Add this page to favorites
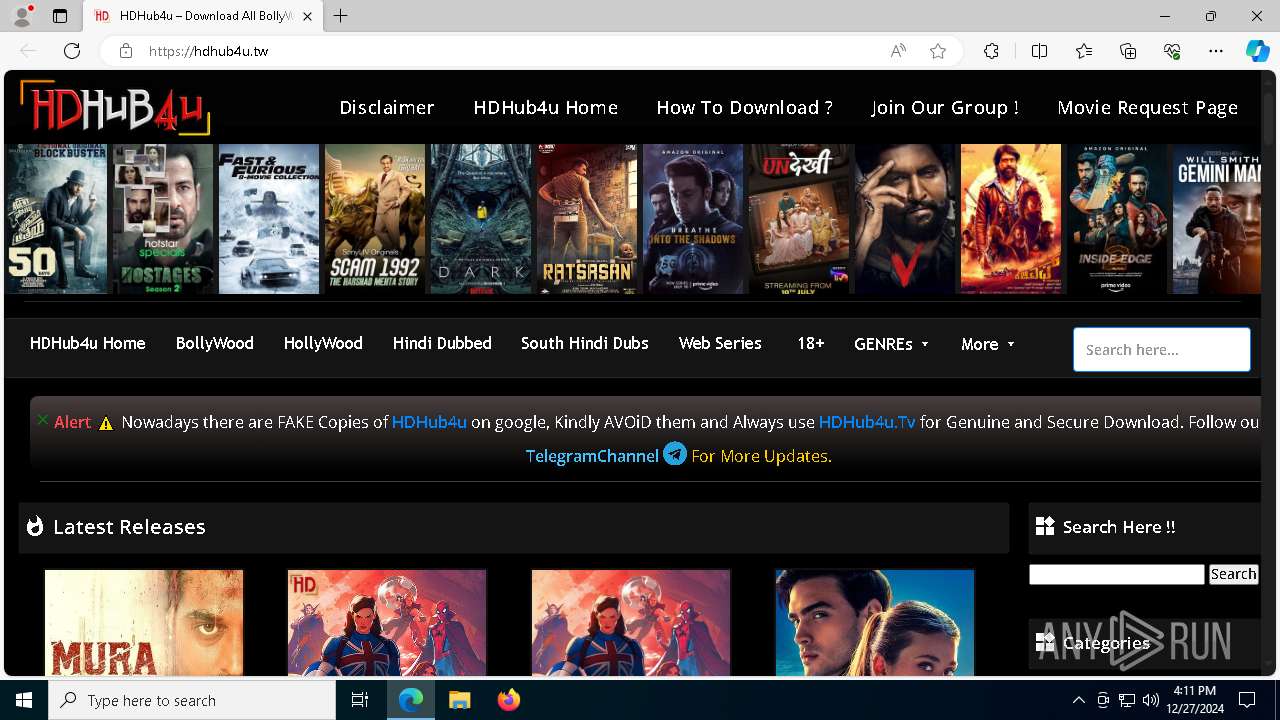 938,51
